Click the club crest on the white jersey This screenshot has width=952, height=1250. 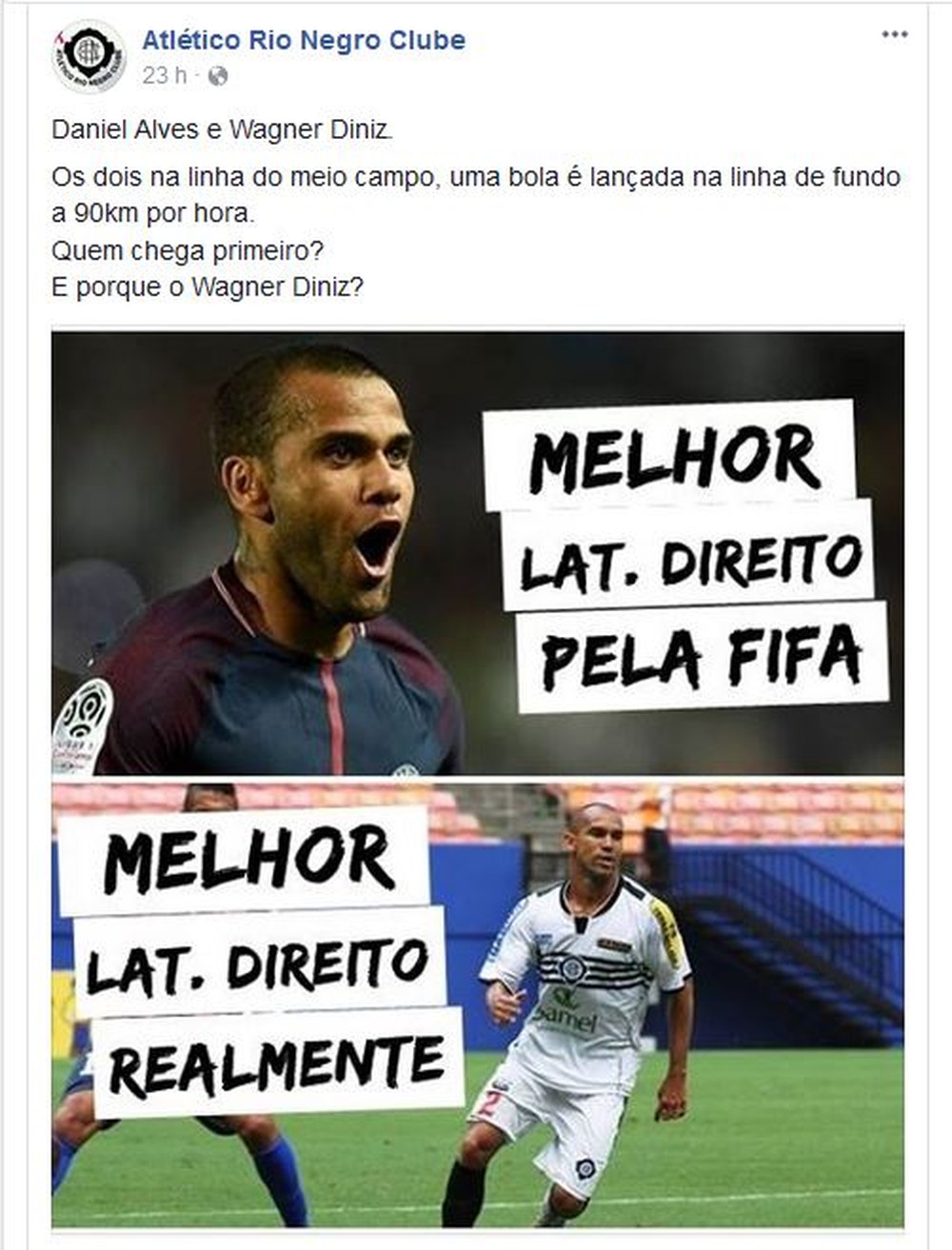572,968
